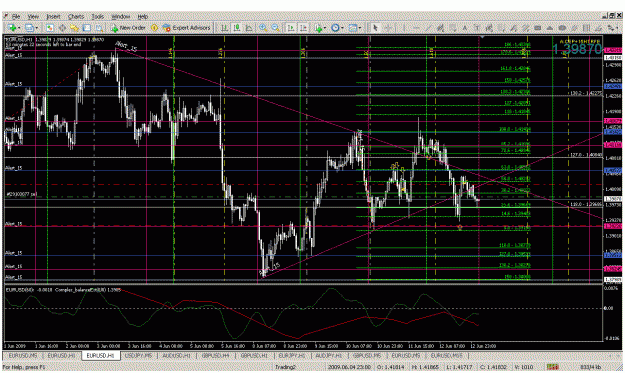625x373 pixels.
Task: Zoom in on the chart
Action: coord(263,28)
